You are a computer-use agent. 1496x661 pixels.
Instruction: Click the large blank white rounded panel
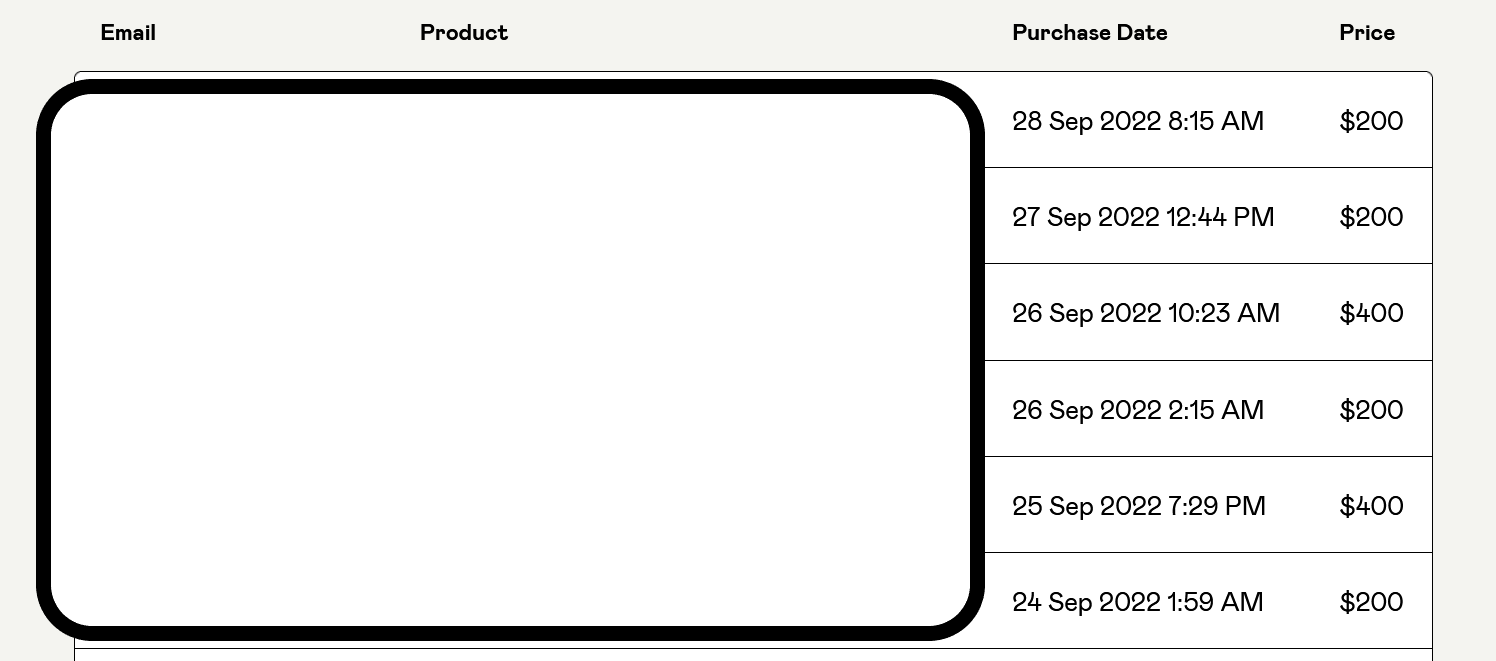511,360
